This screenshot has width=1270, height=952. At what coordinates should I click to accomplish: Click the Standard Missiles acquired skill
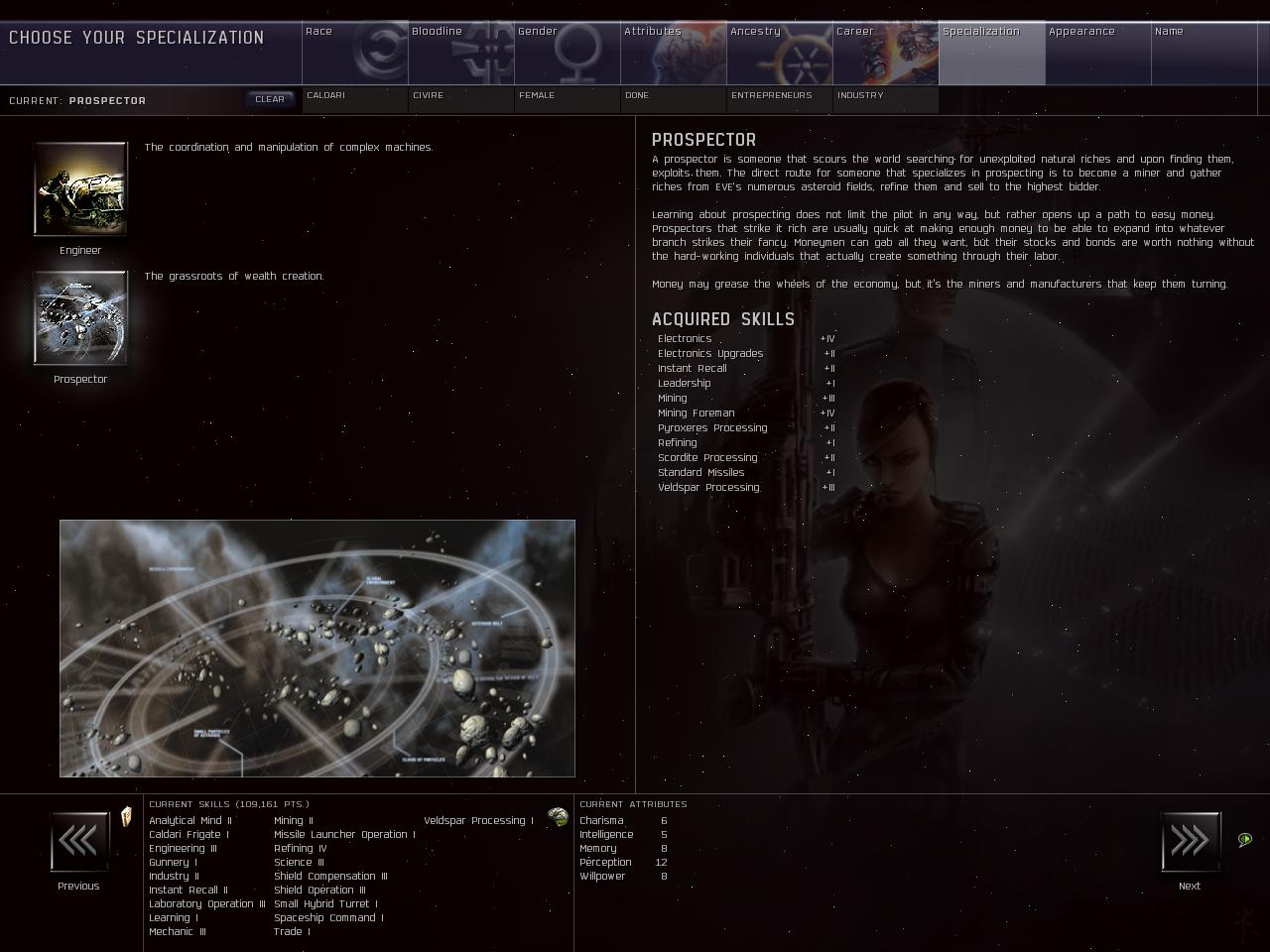746,473
